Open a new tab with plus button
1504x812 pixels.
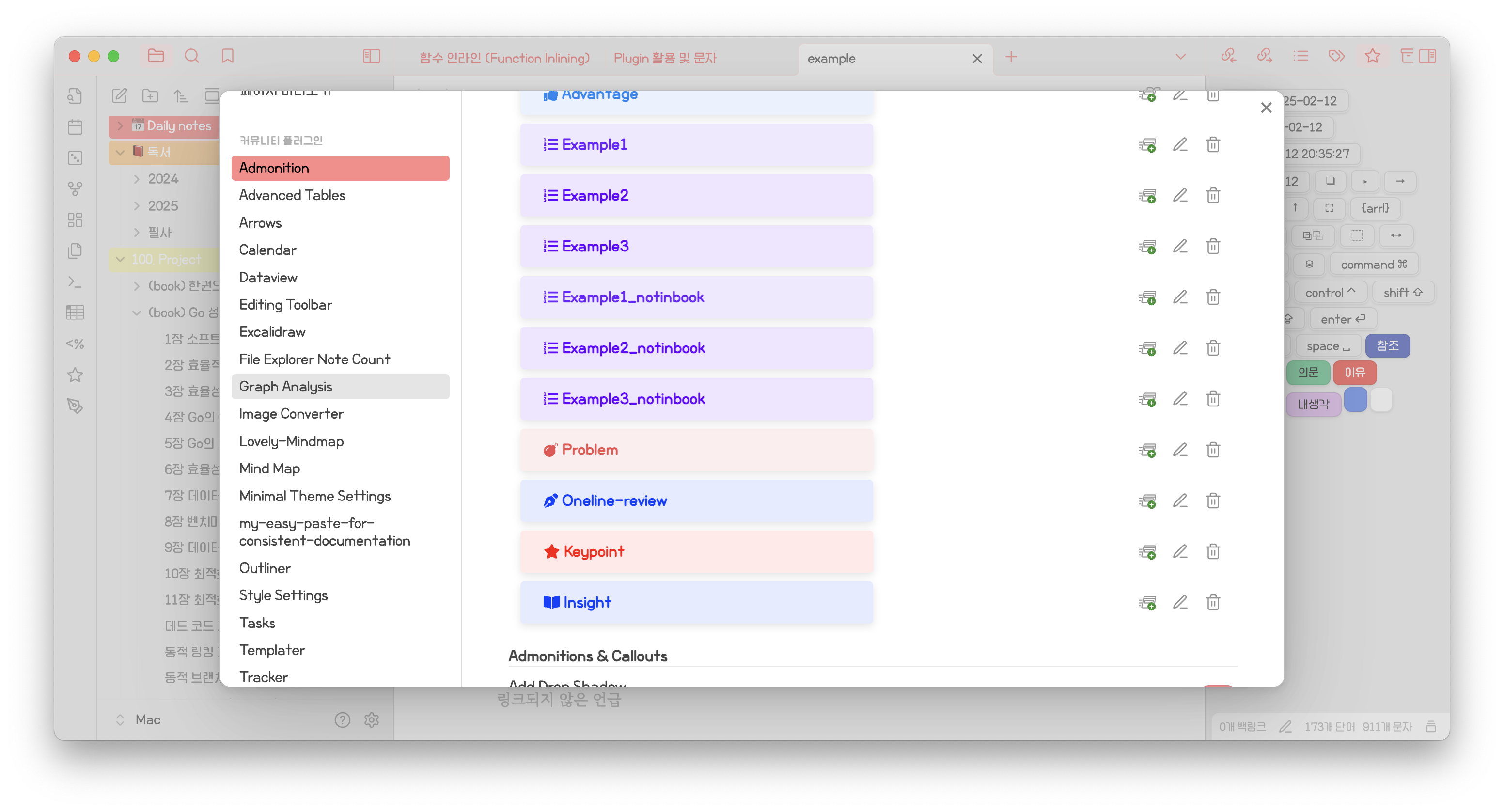[1011, 57]
